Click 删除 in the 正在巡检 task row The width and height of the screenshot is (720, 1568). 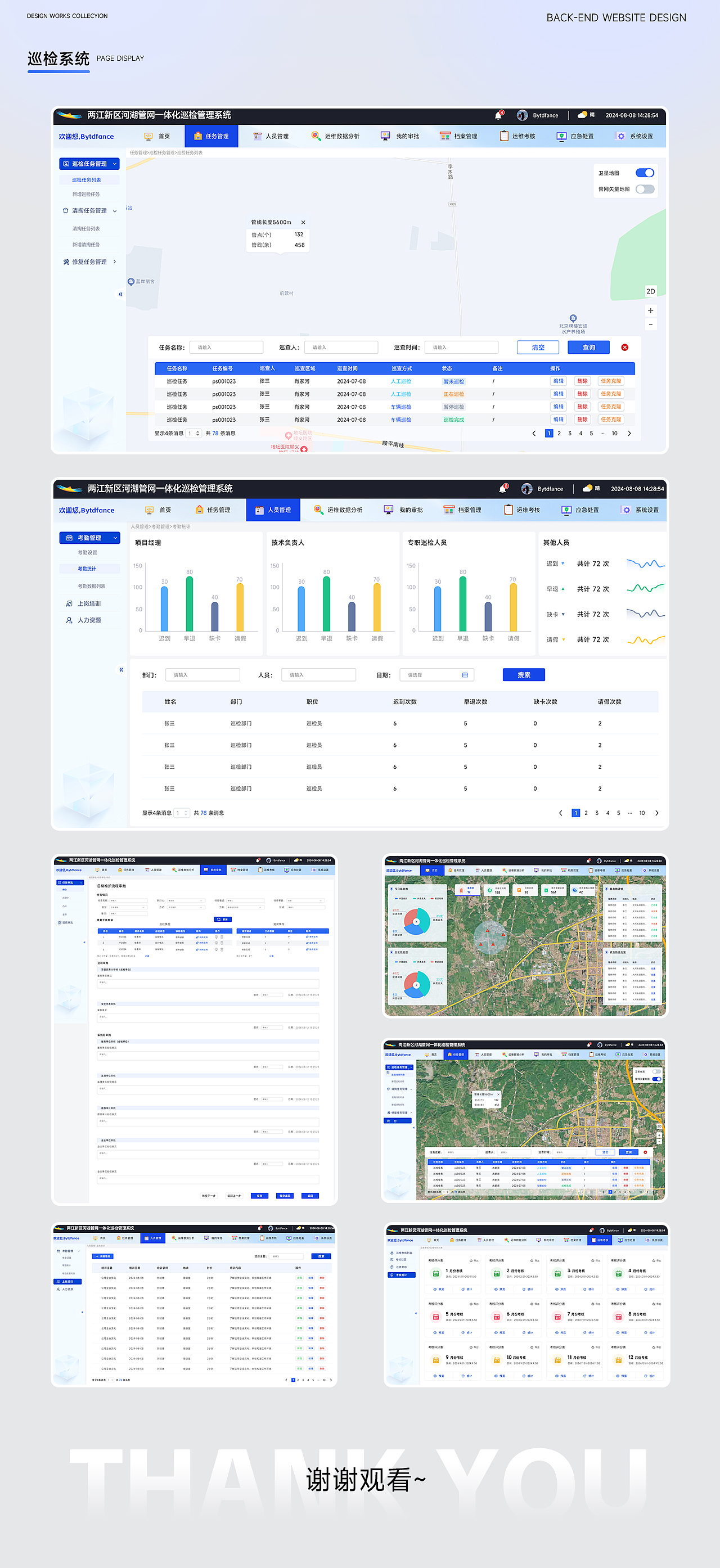point(582,394)
